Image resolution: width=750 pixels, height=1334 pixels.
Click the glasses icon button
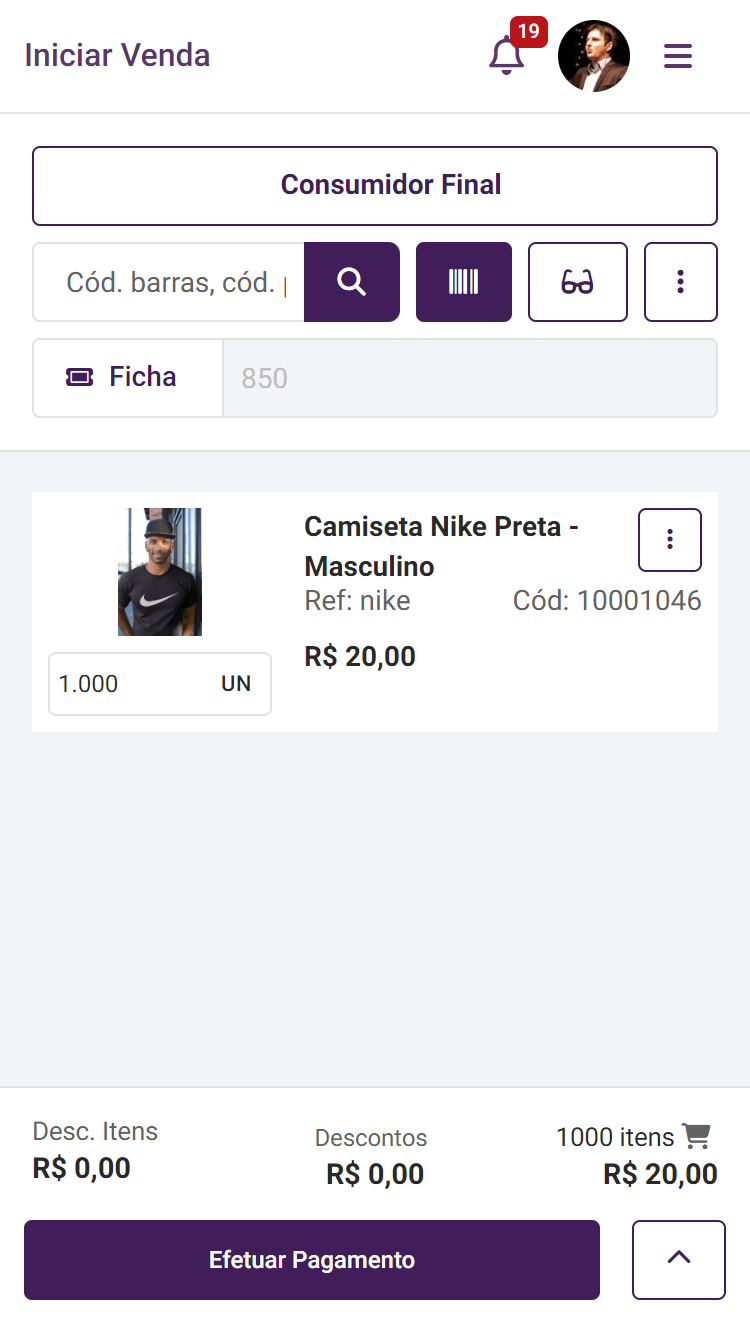(x=578, y=282)
